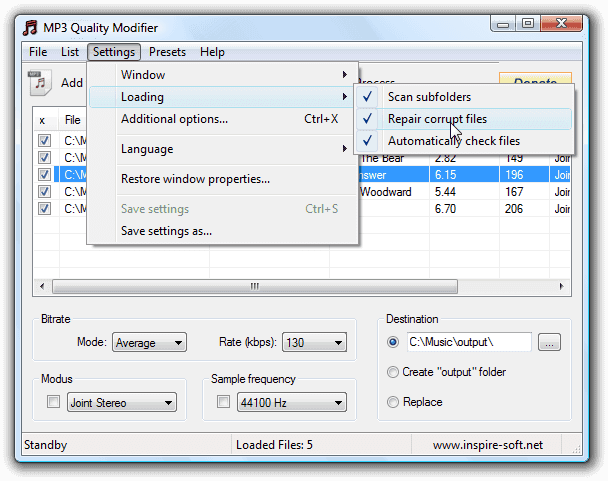Enable the Sample frequency checkbox
608x481 pixels.
point(223,402)
